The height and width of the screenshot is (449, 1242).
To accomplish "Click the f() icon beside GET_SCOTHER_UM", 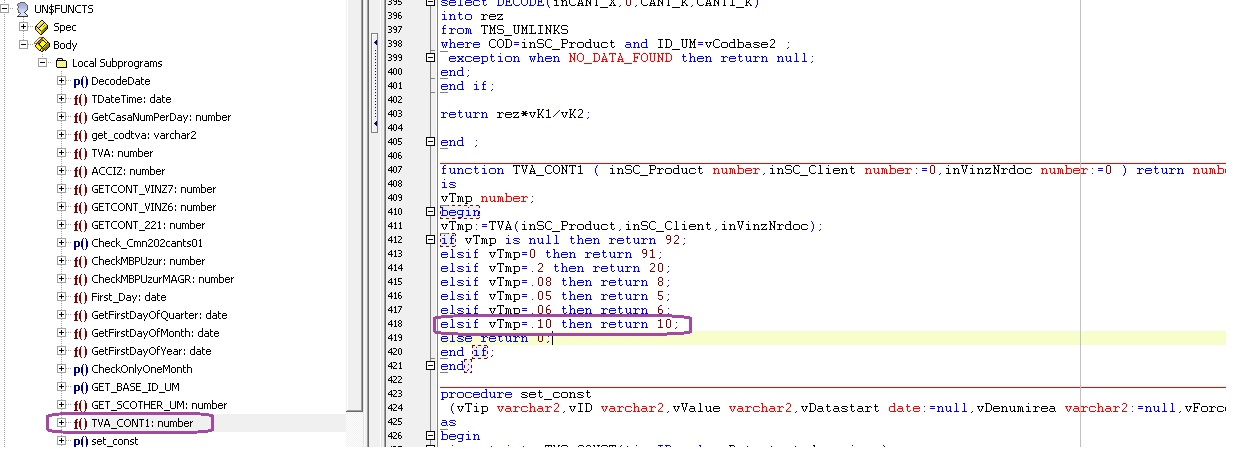I will coord(81,405).
